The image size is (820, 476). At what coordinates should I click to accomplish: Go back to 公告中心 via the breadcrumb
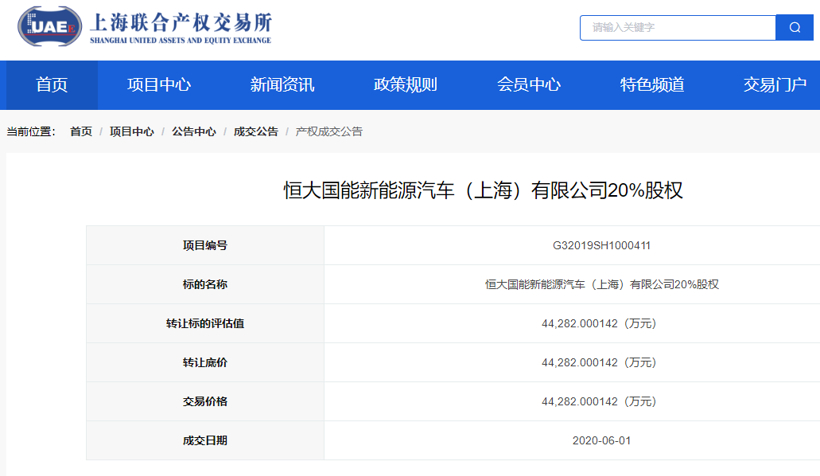pos(194,131)
